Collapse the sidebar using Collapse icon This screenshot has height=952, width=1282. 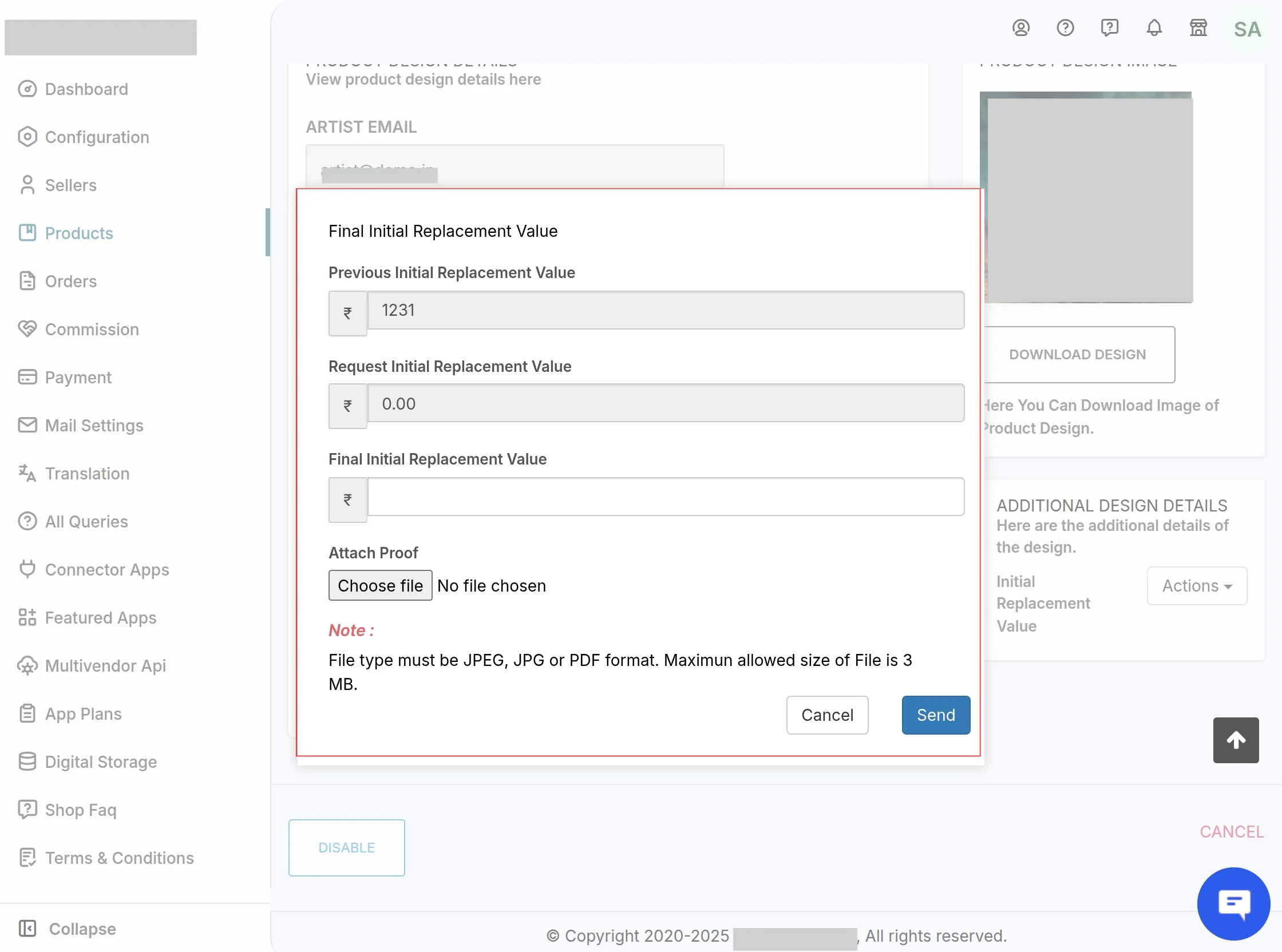pos(27,929)
